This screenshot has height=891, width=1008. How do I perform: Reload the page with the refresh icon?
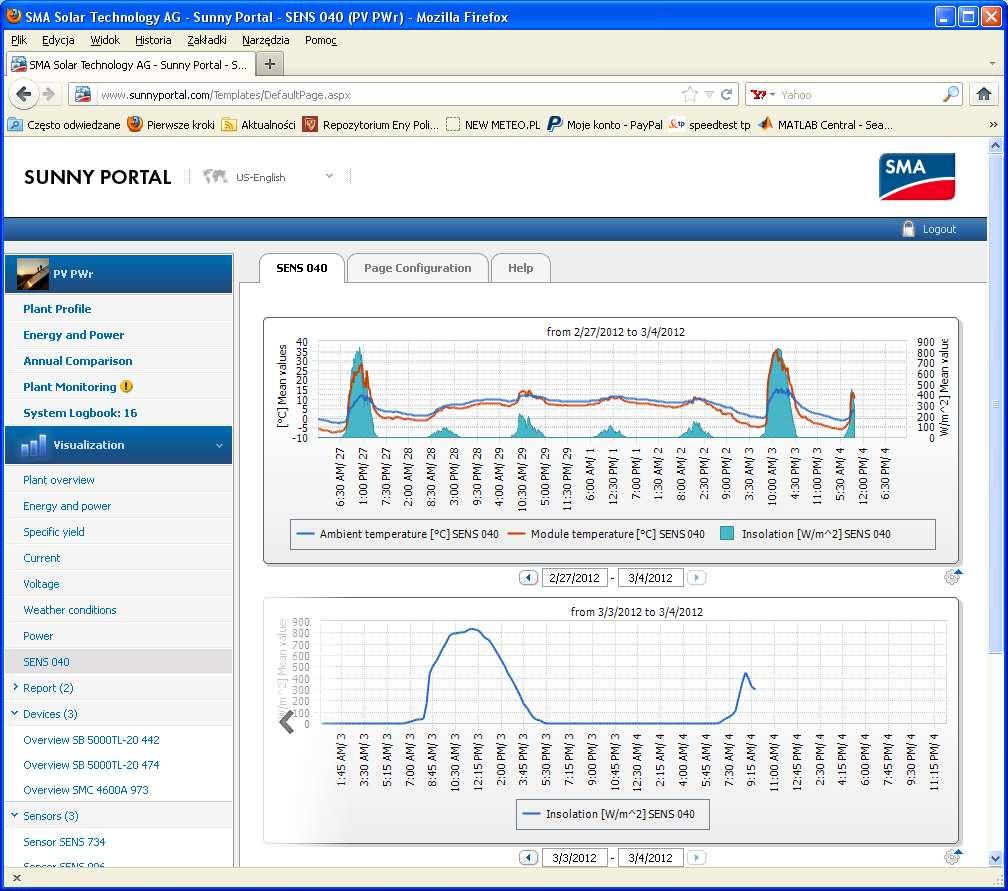coord(727,94)
